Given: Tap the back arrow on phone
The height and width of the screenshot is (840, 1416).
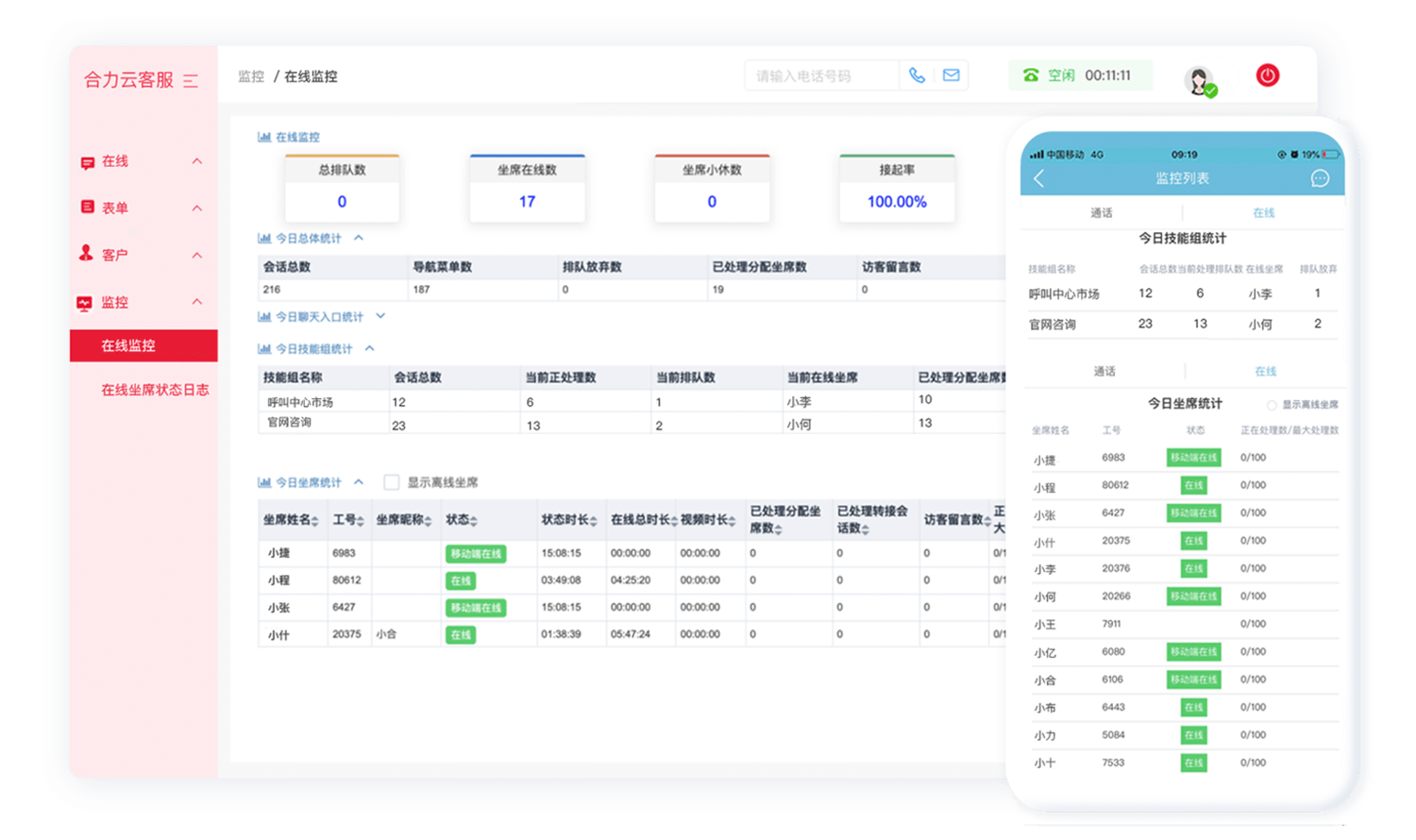Looking at the screenshot, I should [1039, 178].
